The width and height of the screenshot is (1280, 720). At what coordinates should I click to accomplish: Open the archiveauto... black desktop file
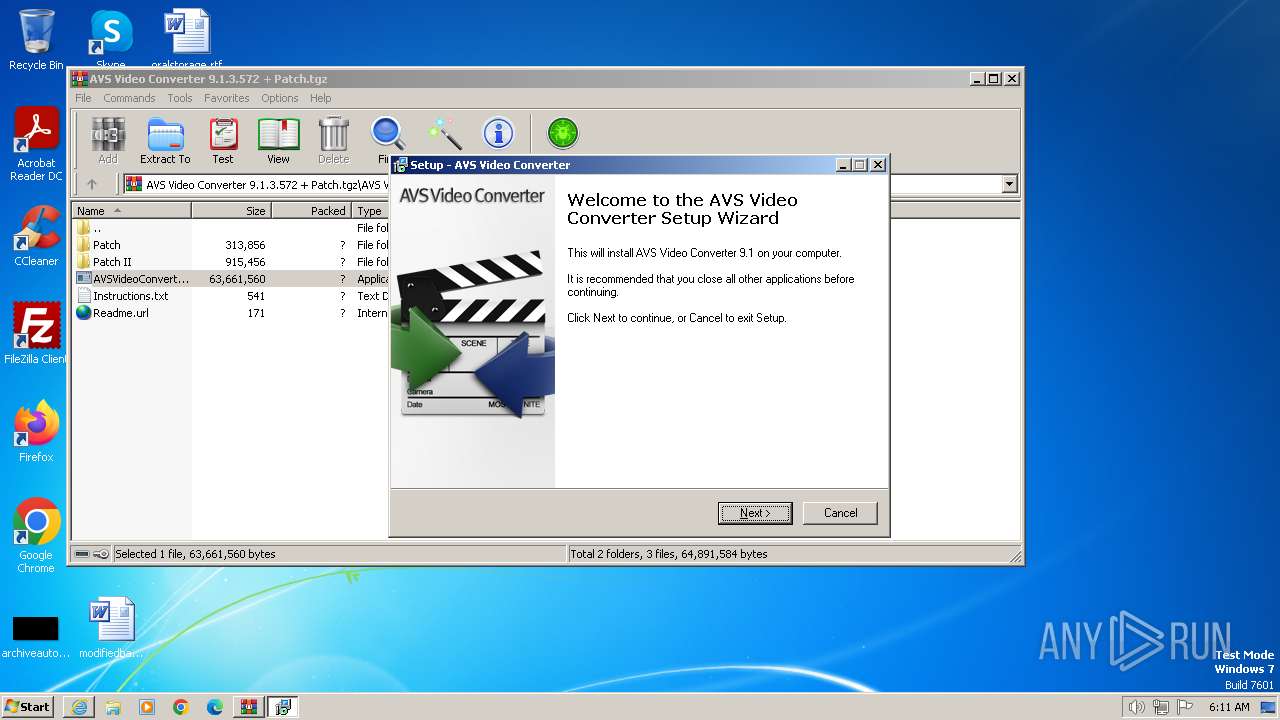point(36,636)
